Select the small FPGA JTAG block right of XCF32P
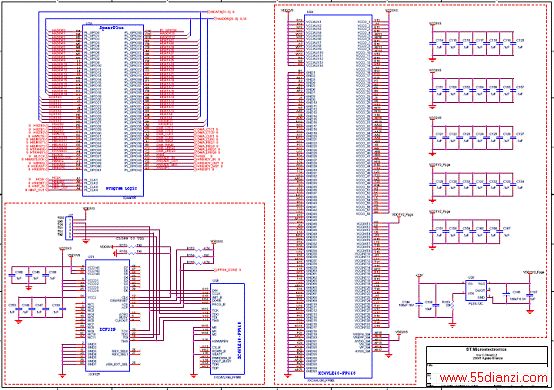 click(228, 329)
